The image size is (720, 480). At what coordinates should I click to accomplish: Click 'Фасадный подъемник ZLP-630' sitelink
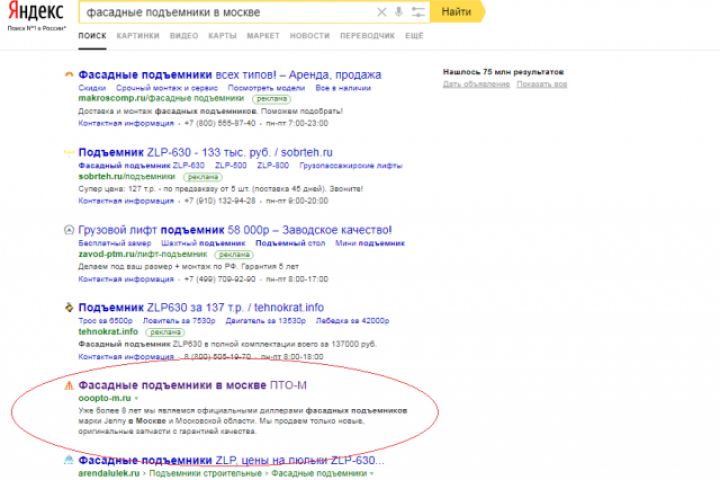pyautogui.click(x=141, y=165)
